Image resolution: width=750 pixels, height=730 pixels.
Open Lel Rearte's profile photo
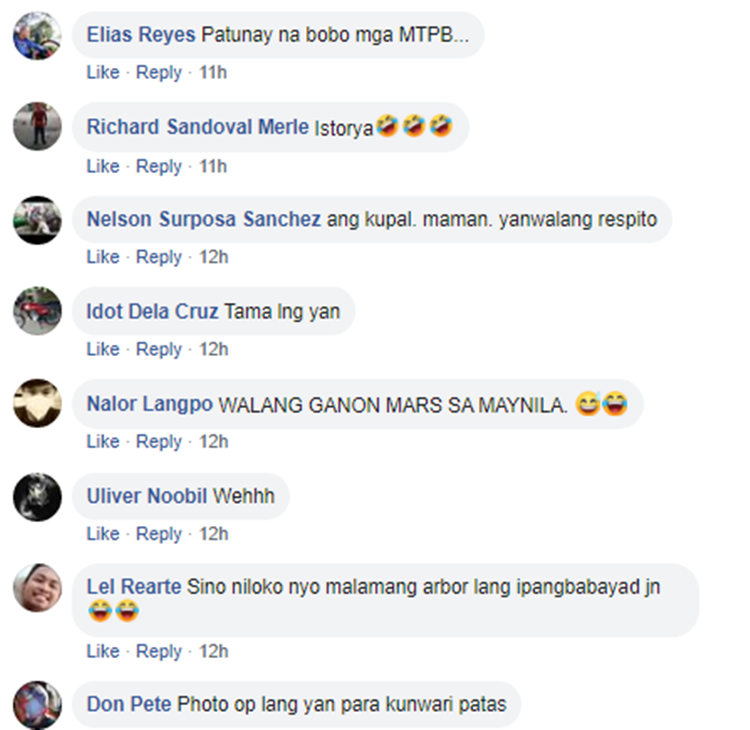point(37,587)
